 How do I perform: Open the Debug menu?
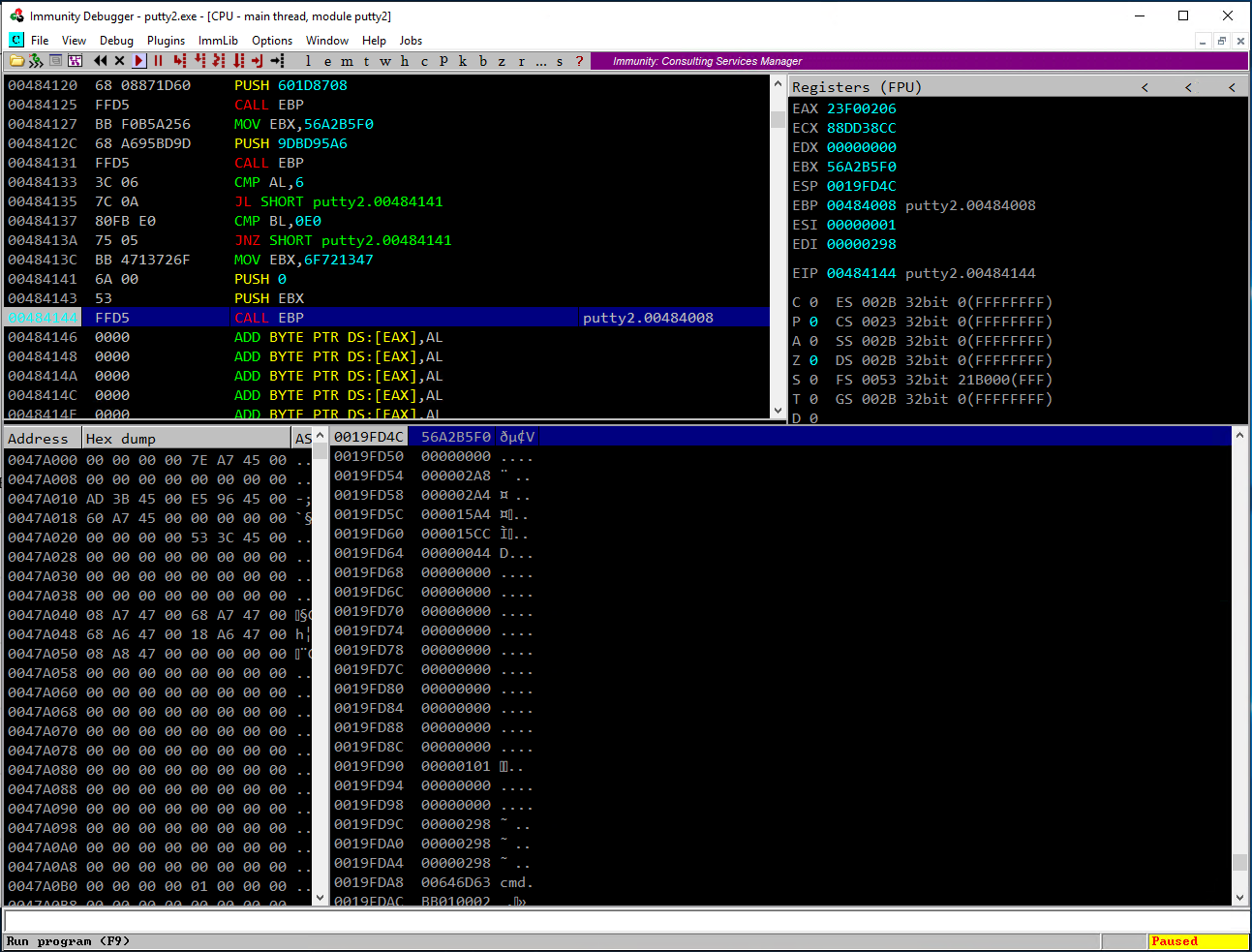click(116, 41)
